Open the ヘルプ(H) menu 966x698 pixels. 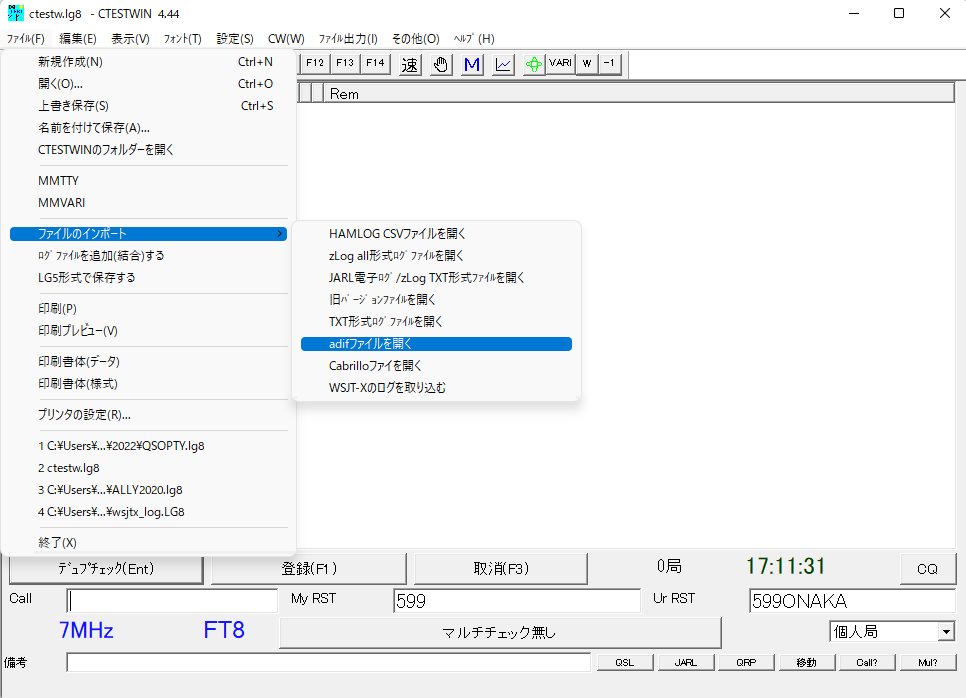(x=474, y=39)
